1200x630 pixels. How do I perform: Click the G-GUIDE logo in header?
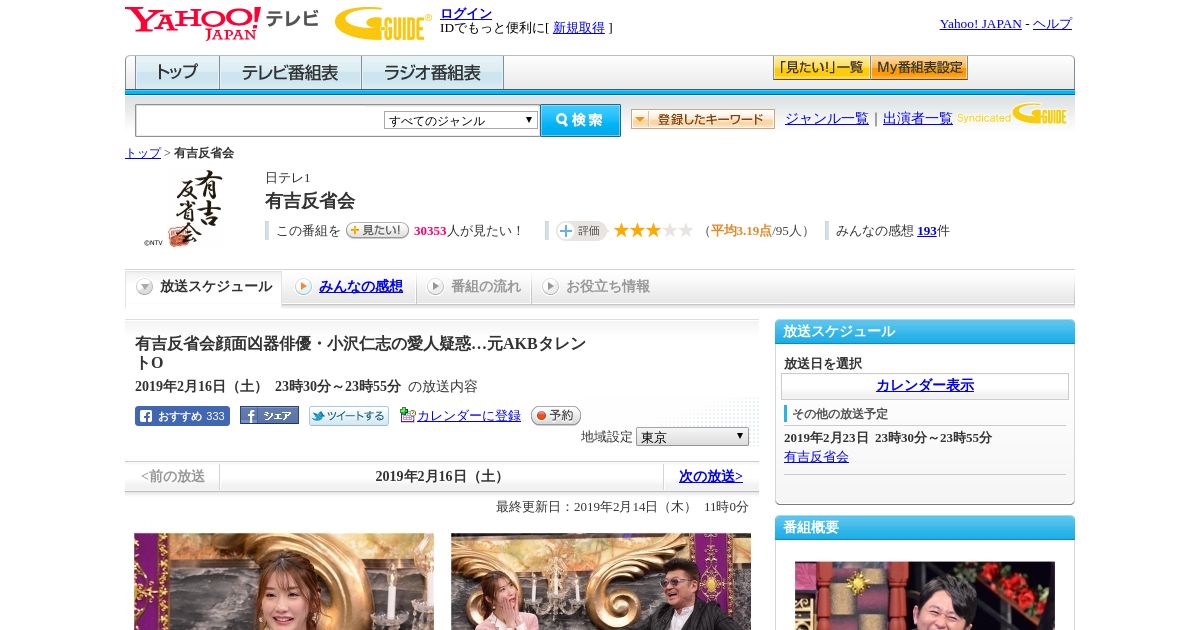pos(383,23)
